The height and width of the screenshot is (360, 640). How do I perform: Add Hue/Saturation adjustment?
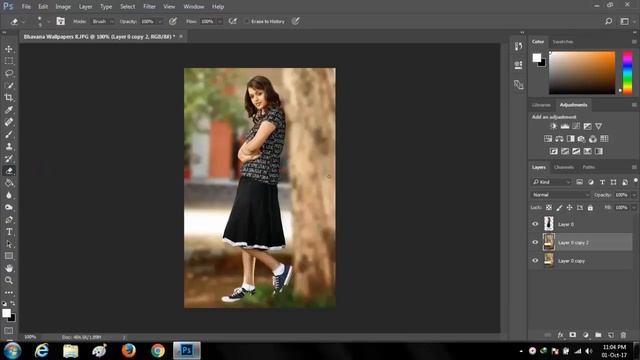pyautogui.click(x=548, y=139)
